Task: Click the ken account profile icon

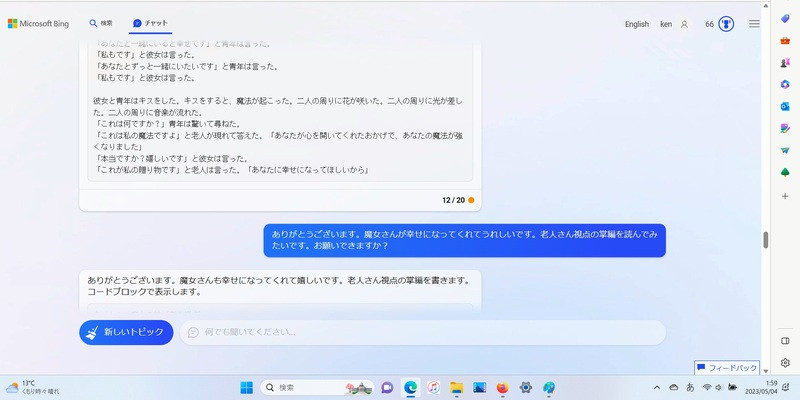Action: pos(684,24)
